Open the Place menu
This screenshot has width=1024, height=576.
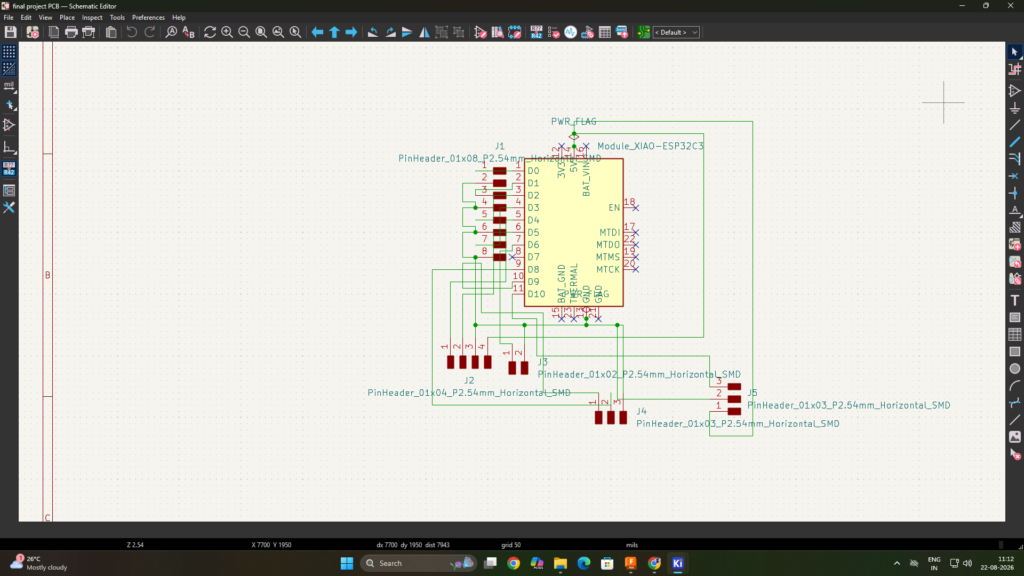point(67,18)
